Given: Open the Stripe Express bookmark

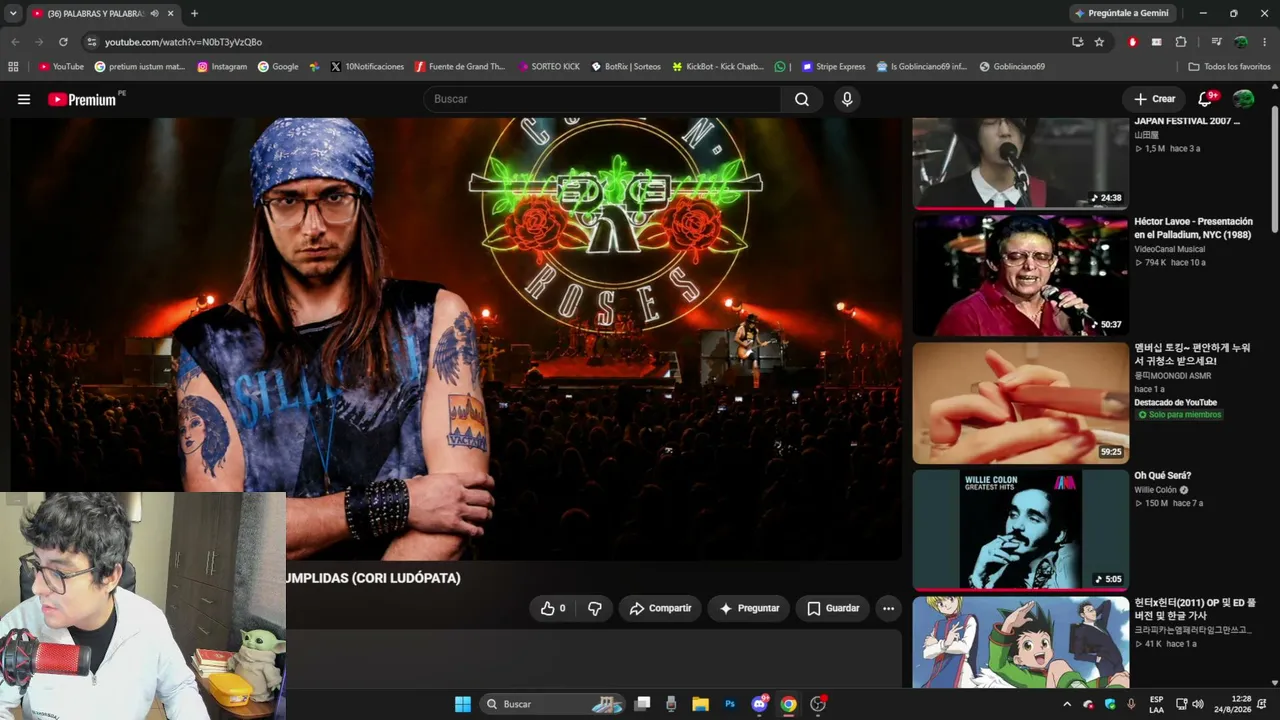Looking at the screenshot, I should 833,67.
